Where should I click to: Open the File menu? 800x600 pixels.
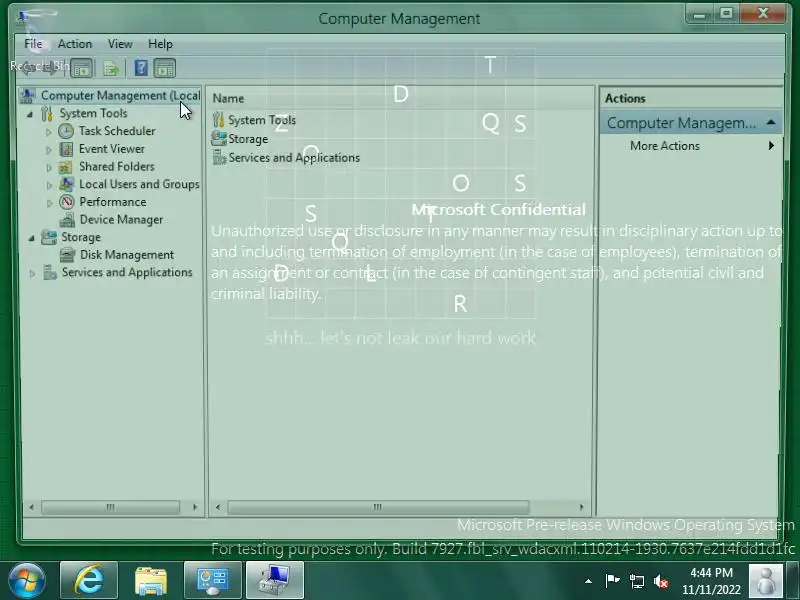(x=33, y=44)
